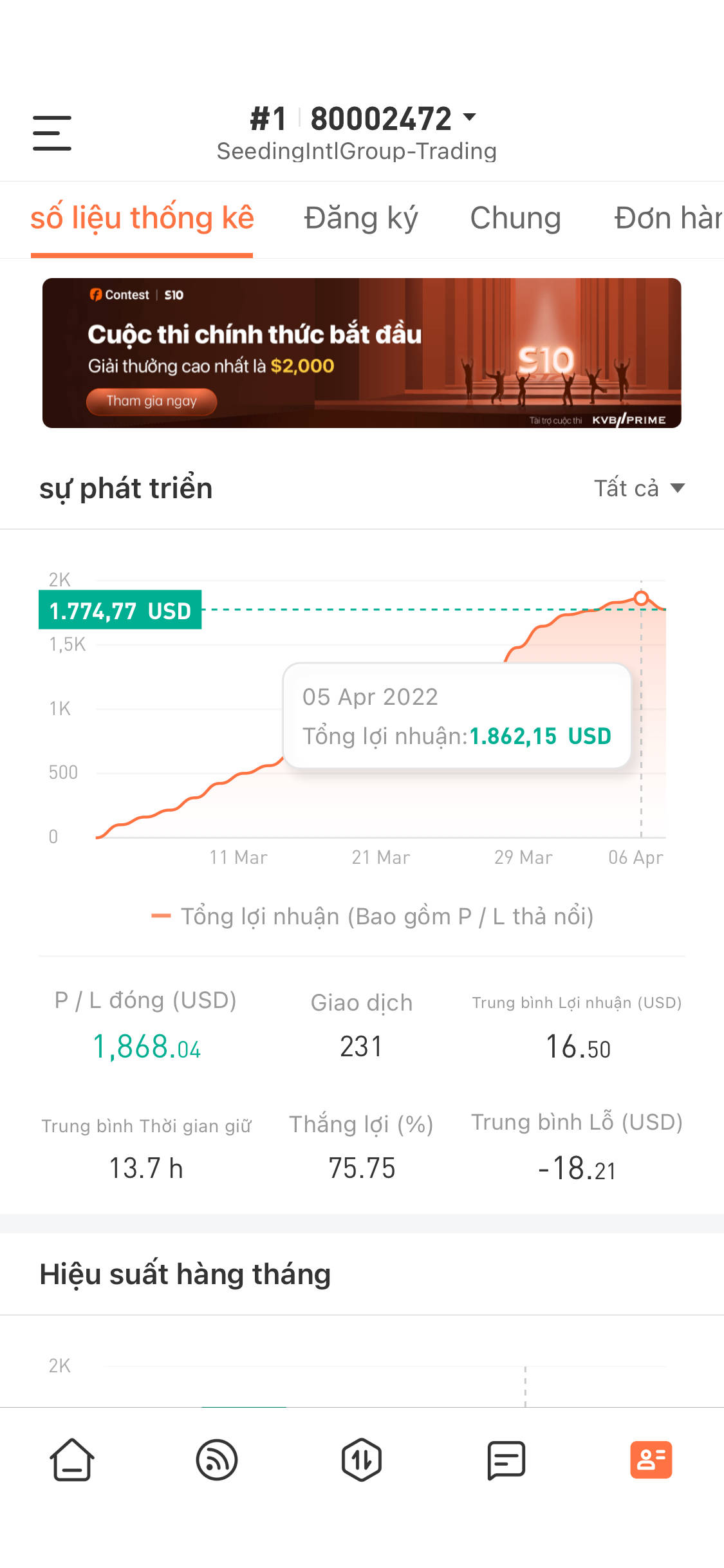Tap the 'P / L đóng' value 1,868.04
This screenshot has height=1568, width=724.
[x=147, y=1047]
